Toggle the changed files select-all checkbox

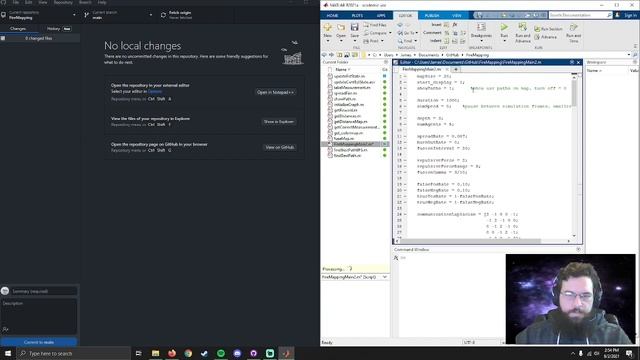3,38
